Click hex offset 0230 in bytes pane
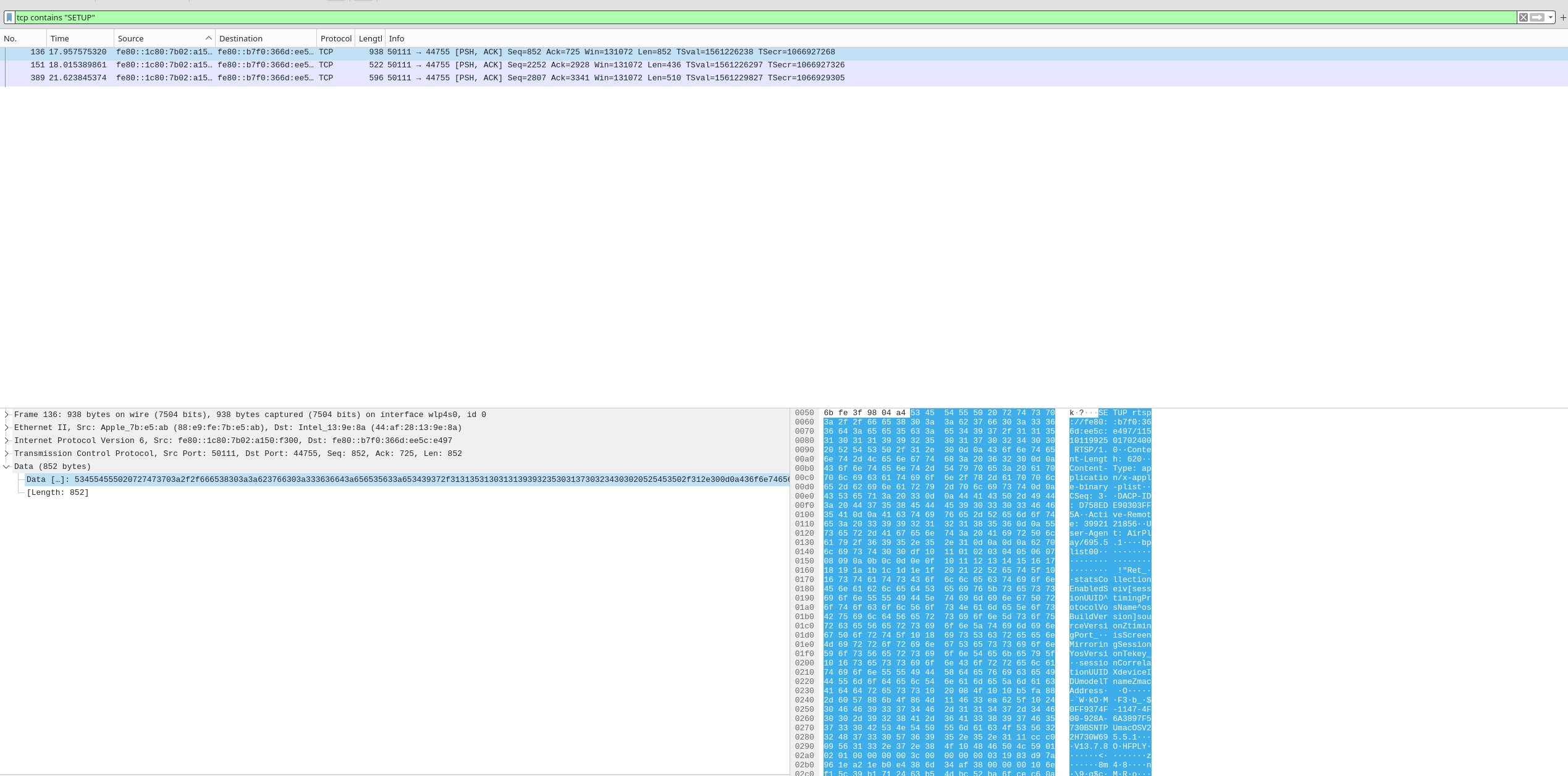Image resolution: width=1568 pixels, height=776 pixels. [x=804, y=691]
